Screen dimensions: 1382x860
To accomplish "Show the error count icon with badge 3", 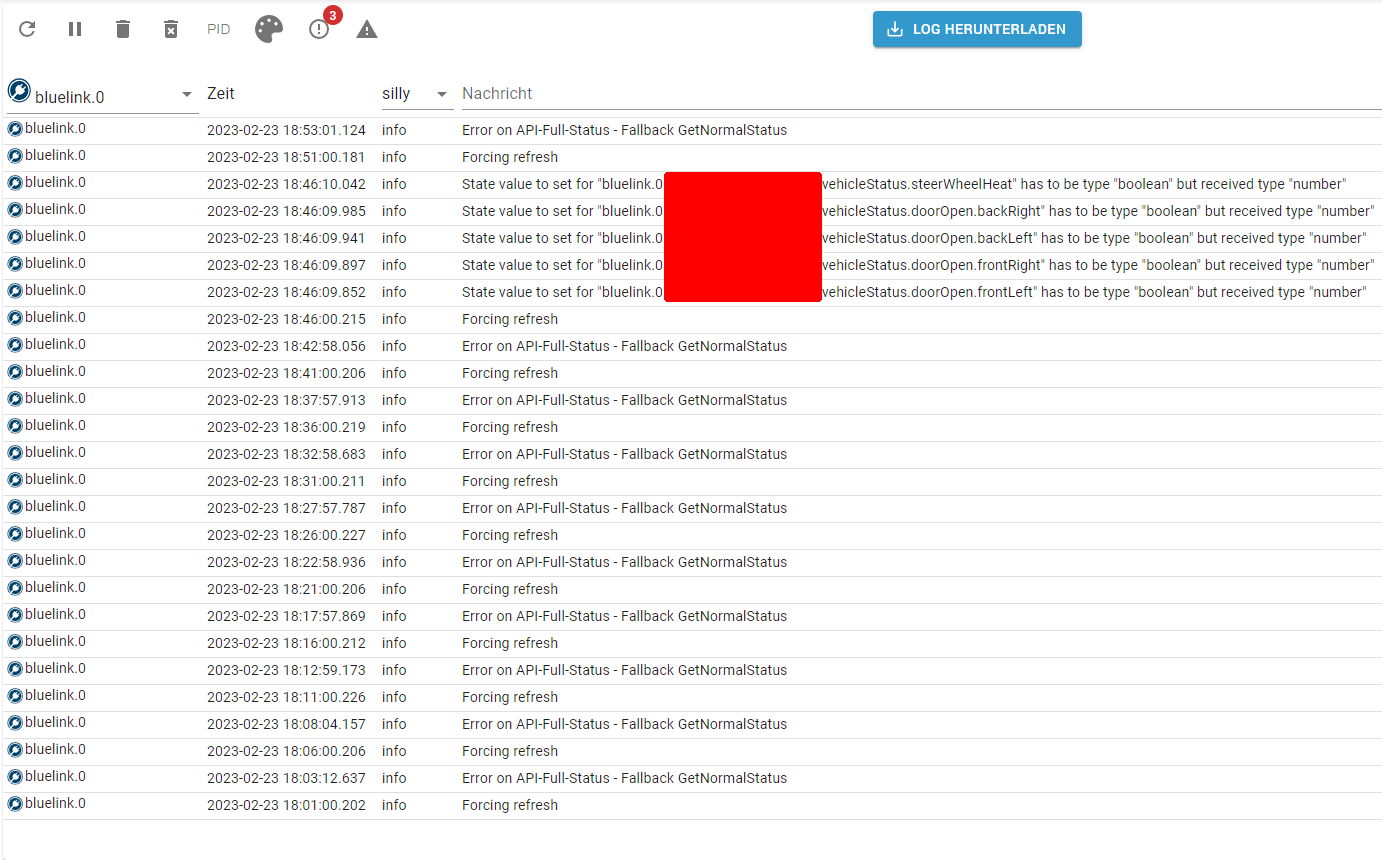I will click(320, 28).
